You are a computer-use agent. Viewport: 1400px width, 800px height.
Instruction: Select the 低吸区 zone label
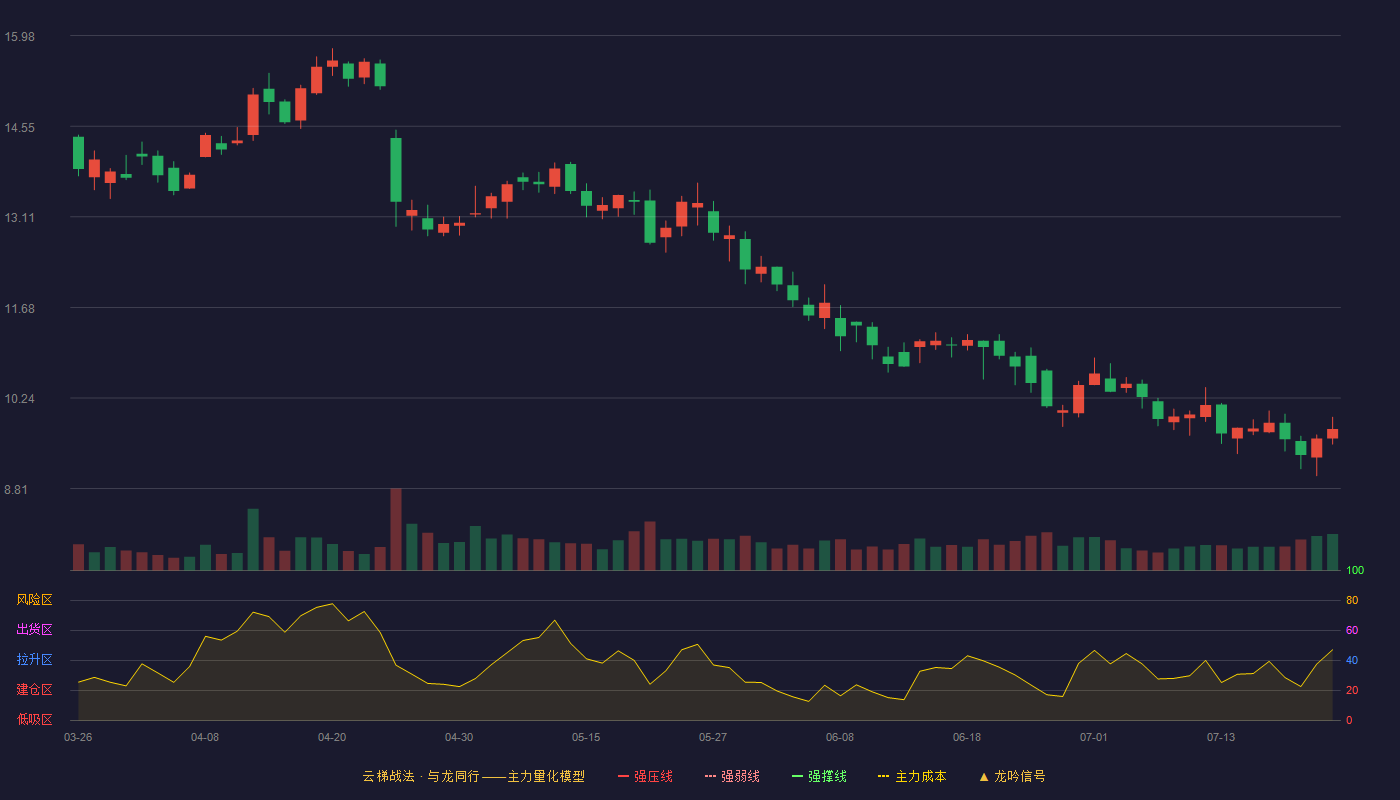pos(34,719)
